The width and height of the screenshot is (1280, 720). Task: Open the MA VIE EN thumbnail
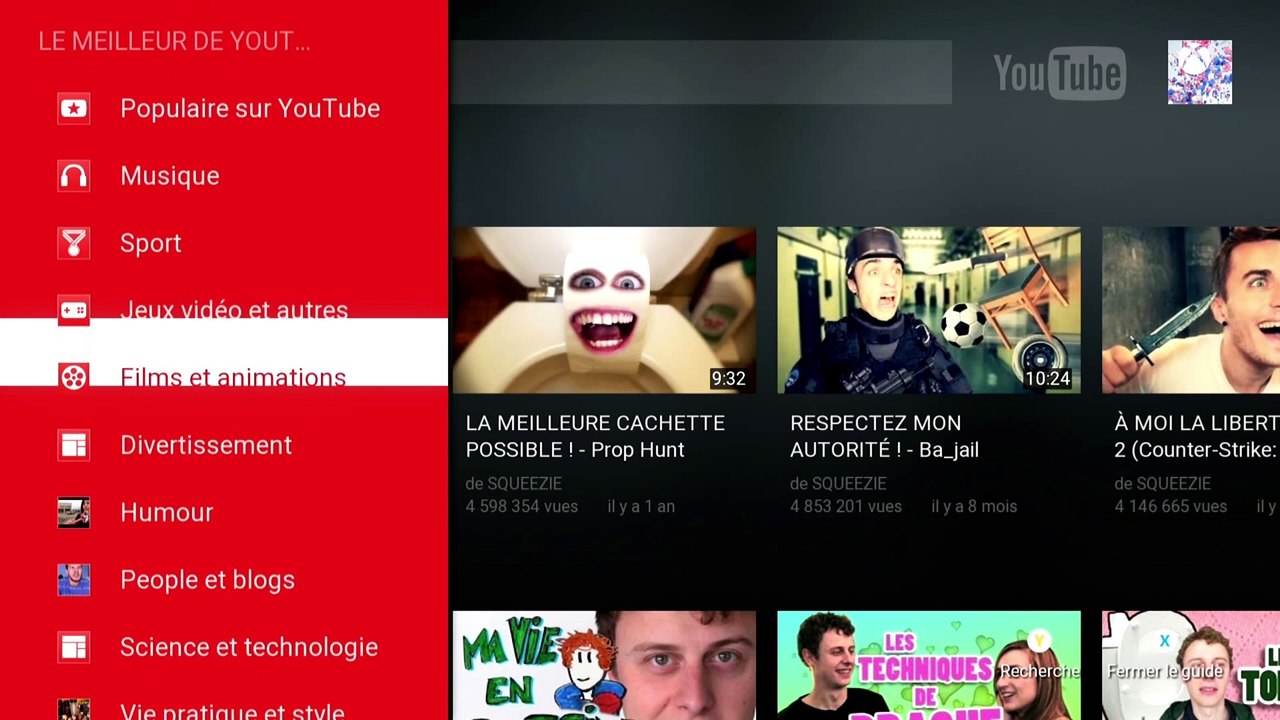point(605,665)
